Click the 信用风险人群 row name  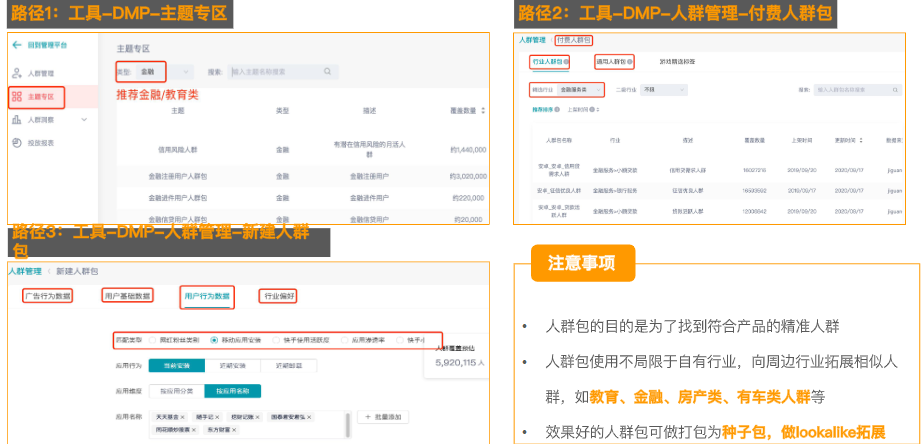click(x=176, y=150)
